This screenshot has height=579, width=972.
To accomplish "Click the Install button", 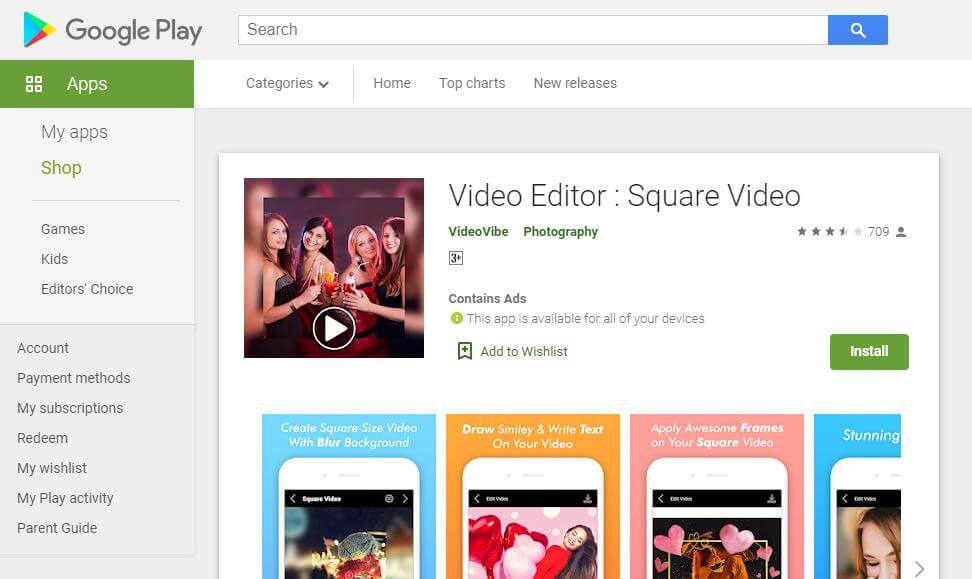I will (869, 351).
